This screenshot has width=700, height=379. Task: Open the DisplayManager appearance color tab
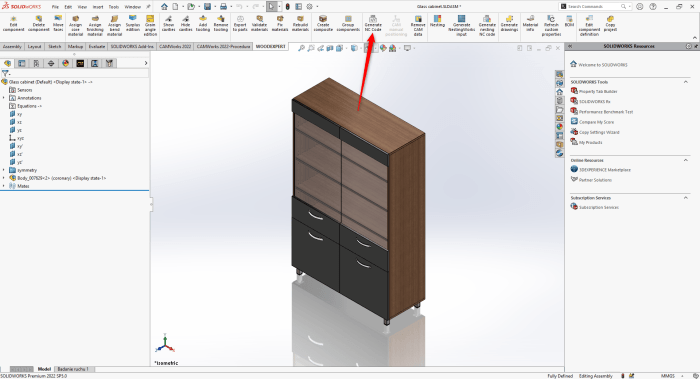pos(66,63)
